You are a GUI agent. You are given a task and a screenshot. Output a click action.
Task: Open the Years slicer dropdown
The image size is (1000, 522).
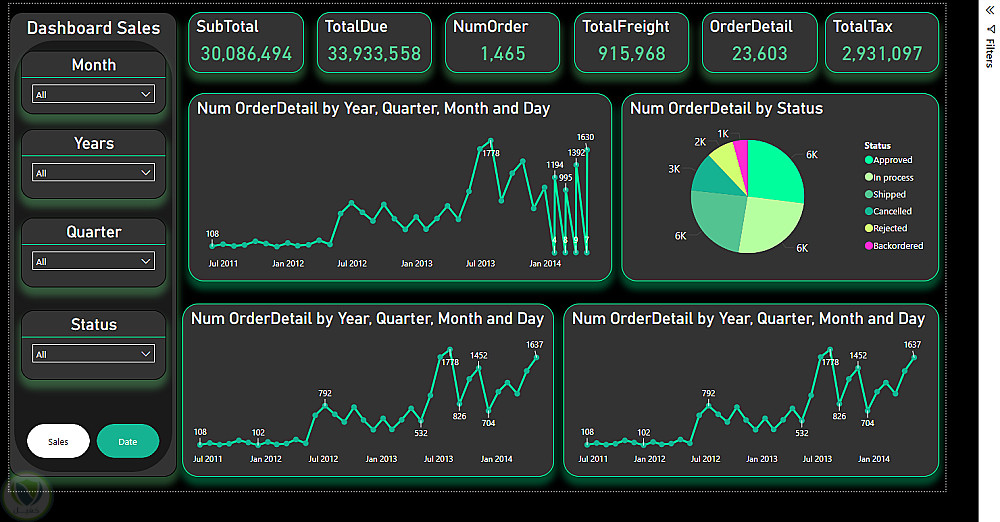[x=94, y=173]
